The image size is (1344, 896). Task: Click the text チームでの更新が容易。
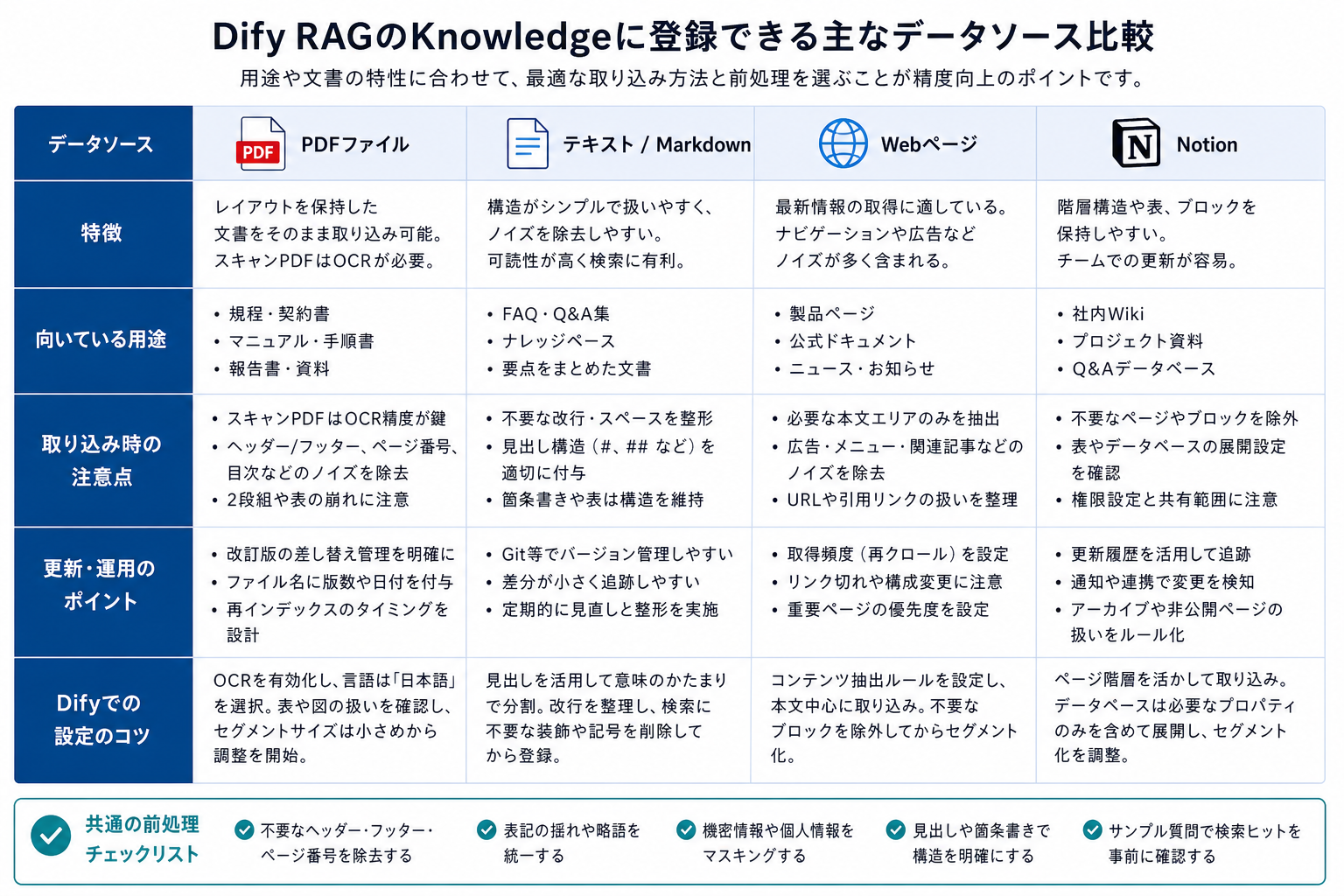click(1147, 261)
